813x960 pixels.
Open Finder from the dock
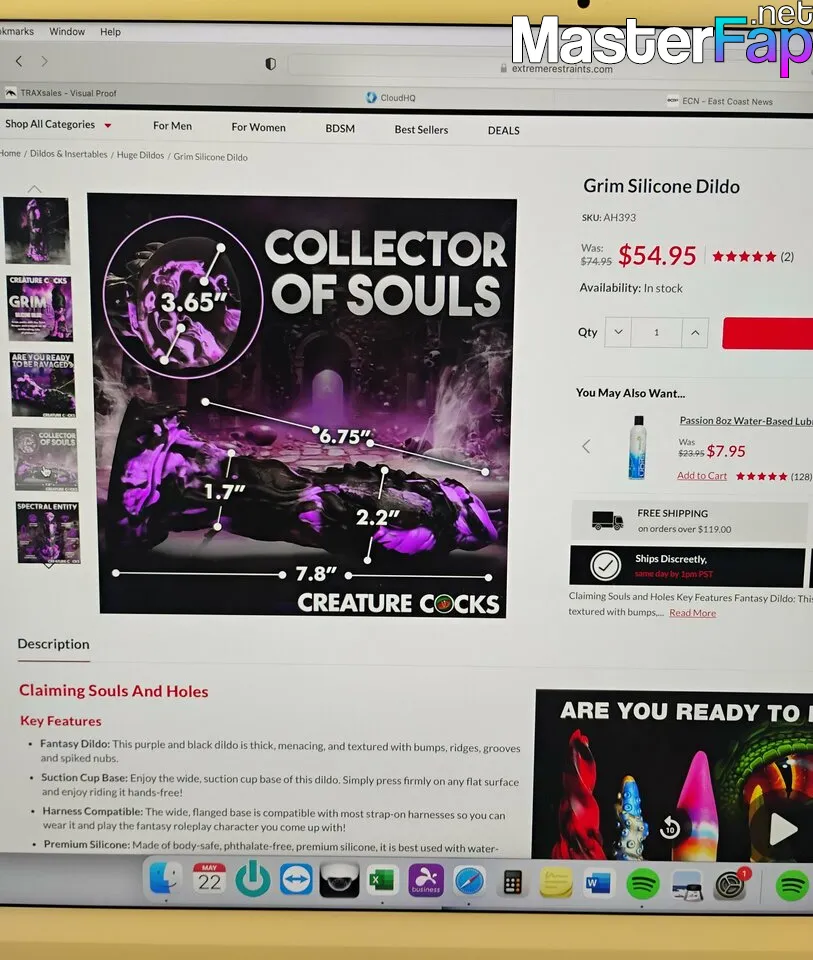tap(165, 878)
